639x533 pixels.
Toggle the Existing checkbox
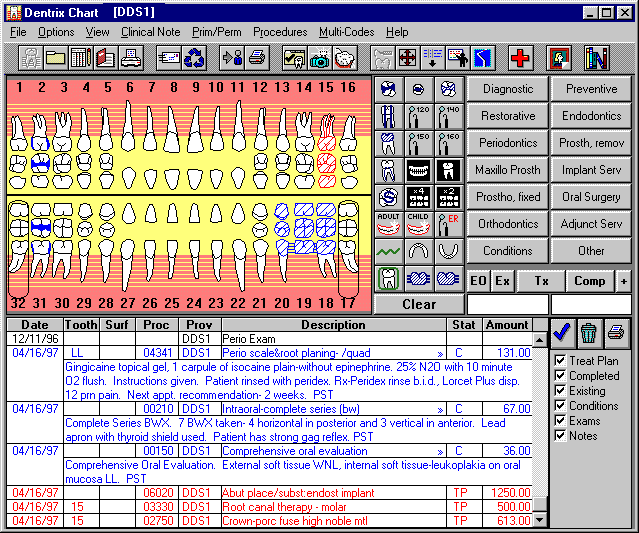[x=560, y=391]
